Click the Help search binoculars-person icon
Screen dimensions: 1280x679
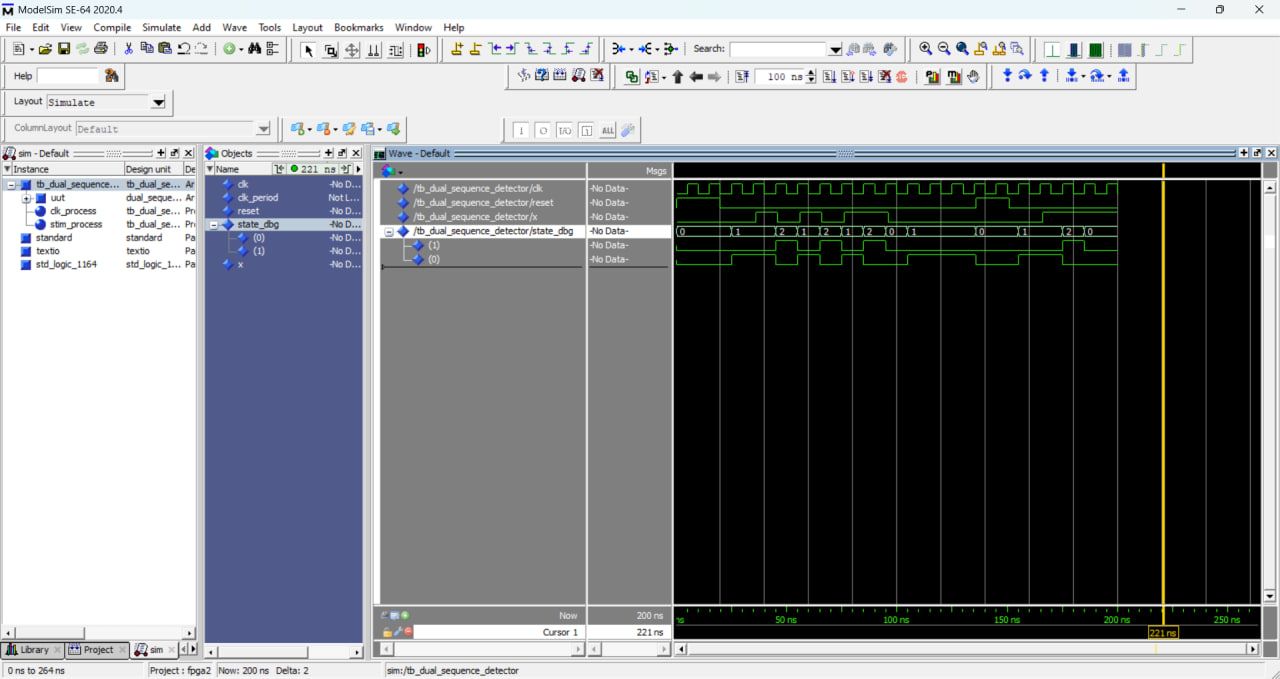[111, 76]
